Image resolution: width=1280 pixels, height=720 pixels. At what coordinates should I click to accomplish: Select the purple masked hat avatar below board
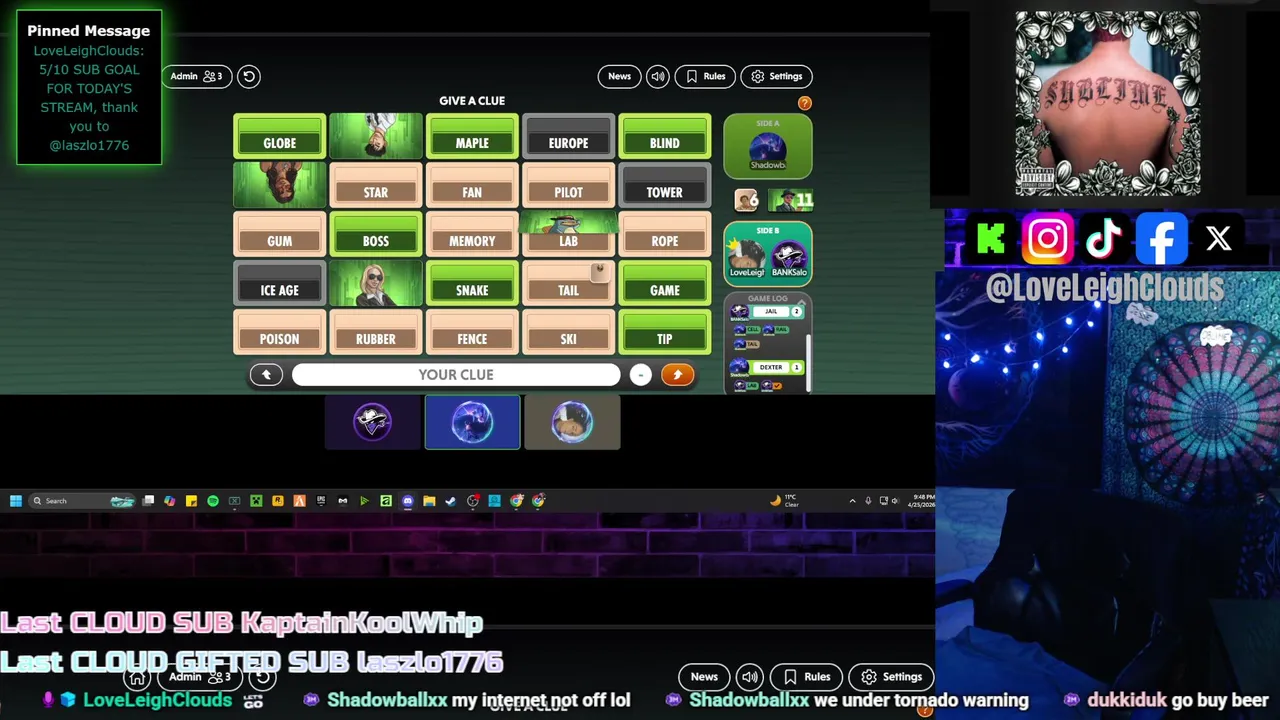click(373, 422)
